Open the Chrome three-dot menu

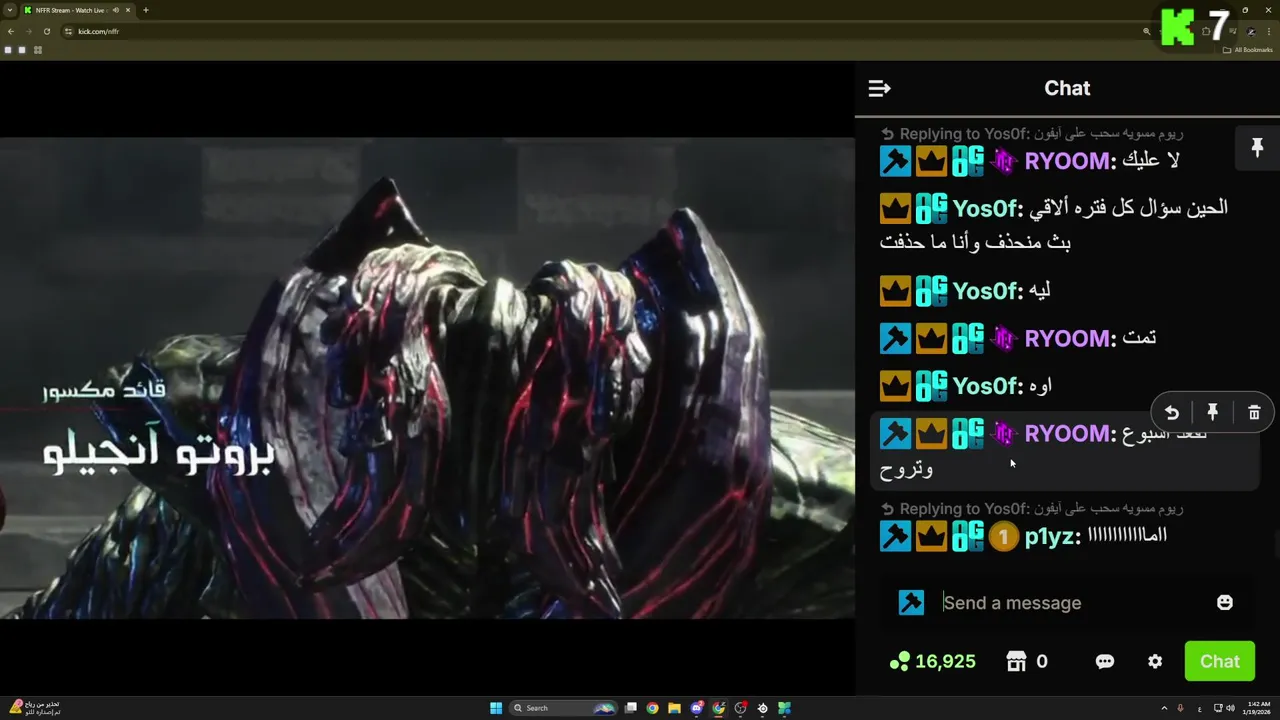coord(1269,31)
